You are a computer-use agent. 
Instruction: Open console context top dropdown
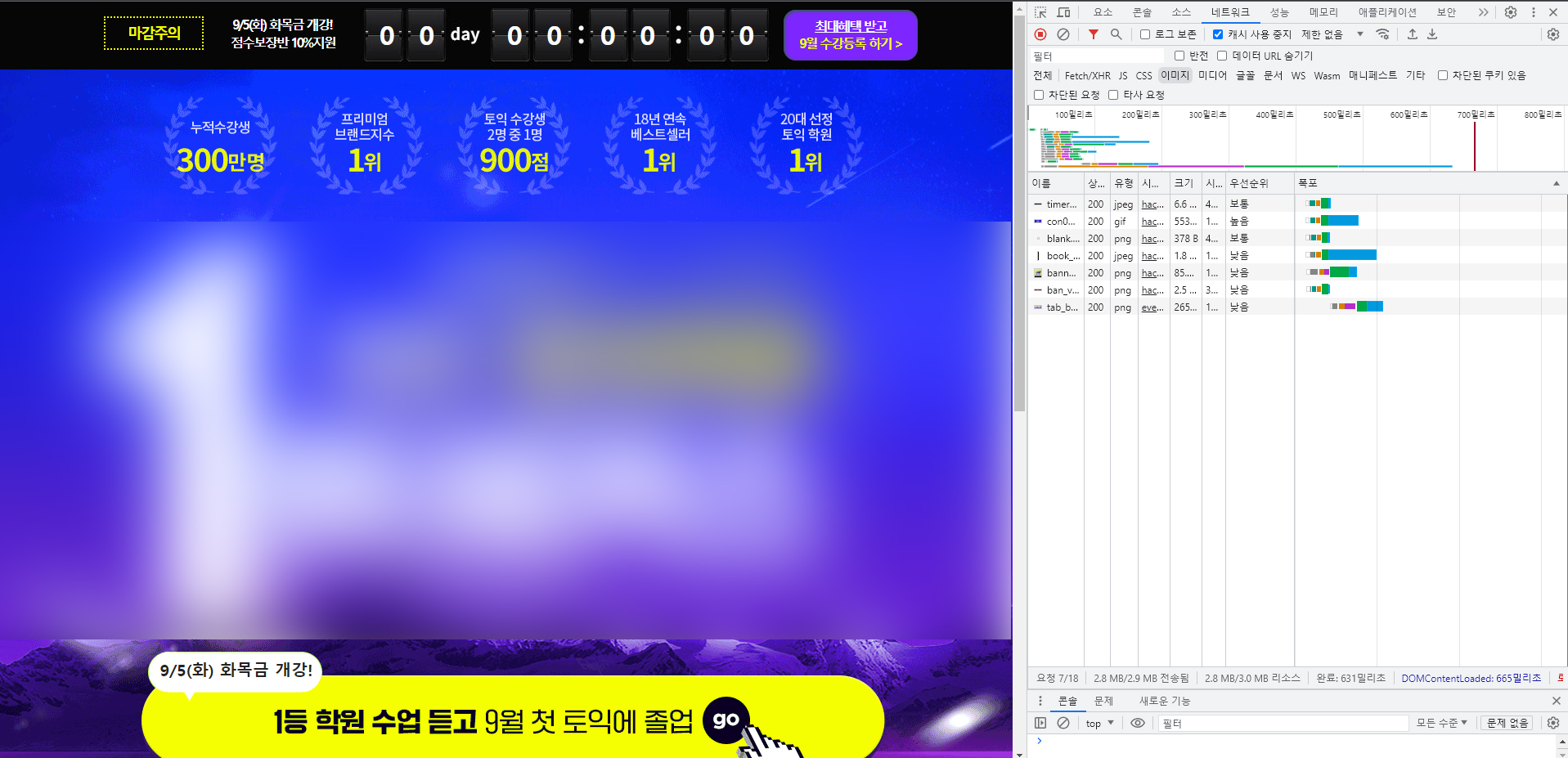[1099, 724]
